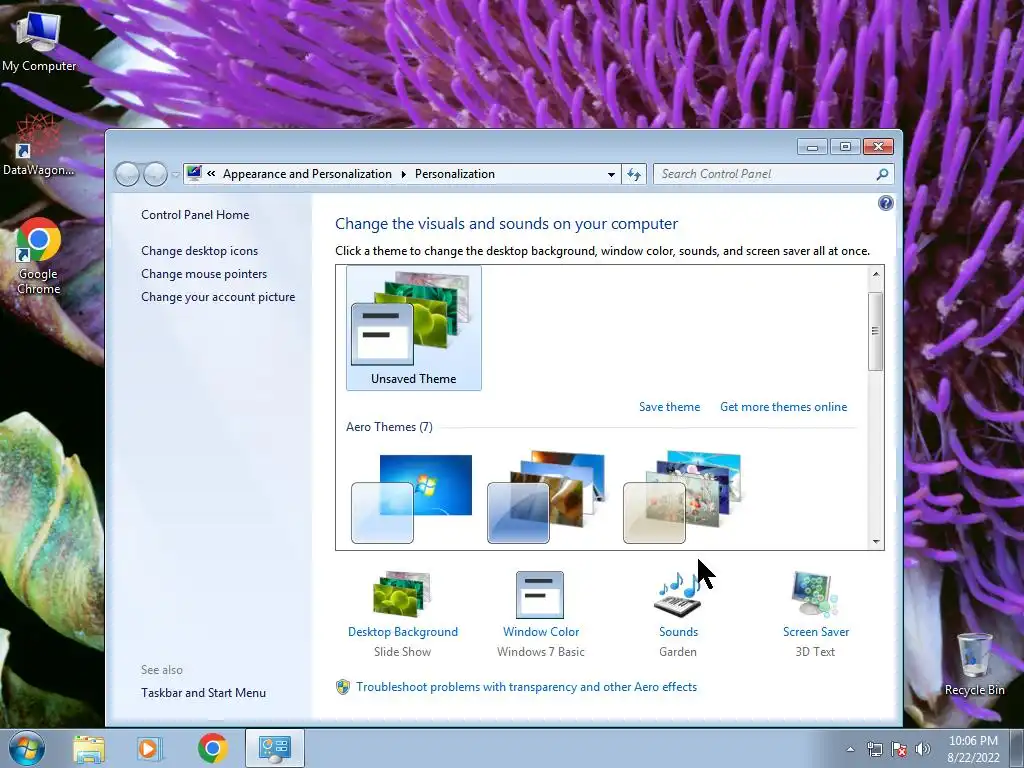Image resolution: width=1024 pixels, height=768 pixels.
Task: Open Troubleshoot problems with transparency link
Action: pyautogui.click(x=526, y=687)
